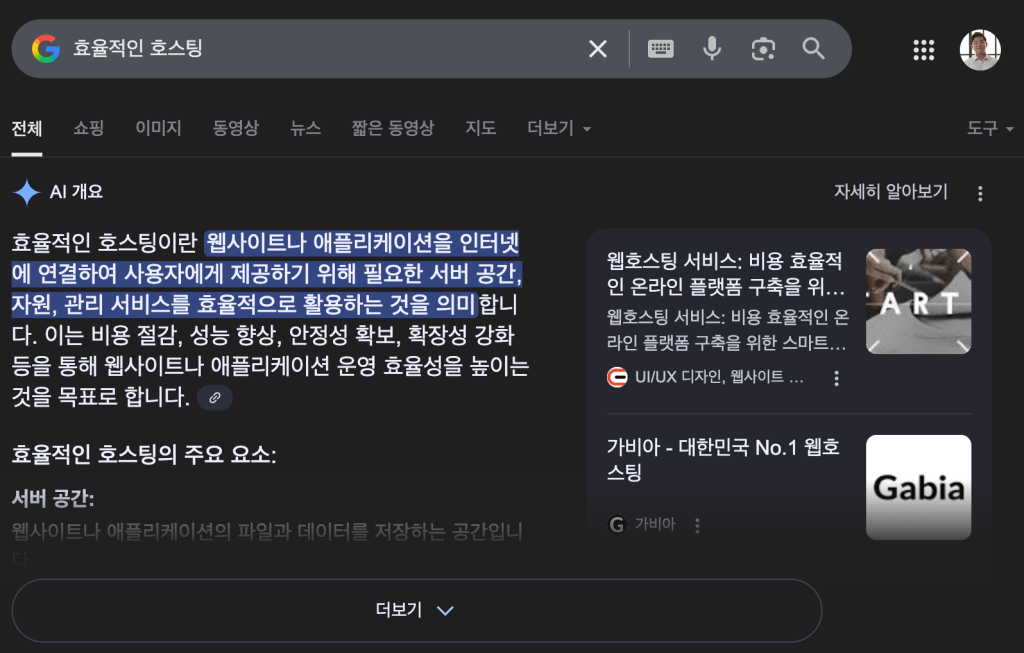Clear the search query with the X button
The width and height of the screenshot is (1024, 653).
click(x=597, y=47)
